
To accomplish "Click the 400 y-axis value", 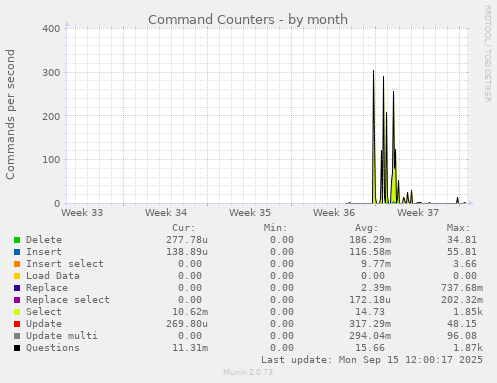I will coord(51,28).
